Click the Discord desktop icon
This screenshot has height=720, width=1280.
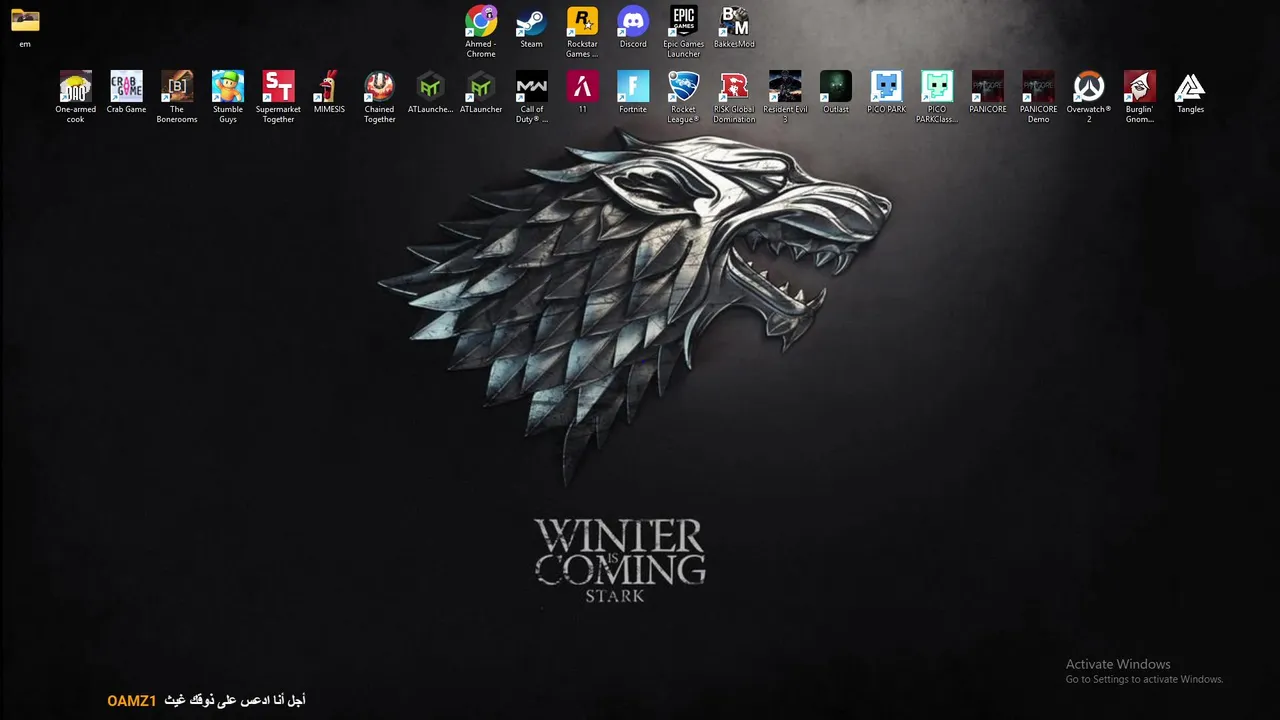point(633,21)
